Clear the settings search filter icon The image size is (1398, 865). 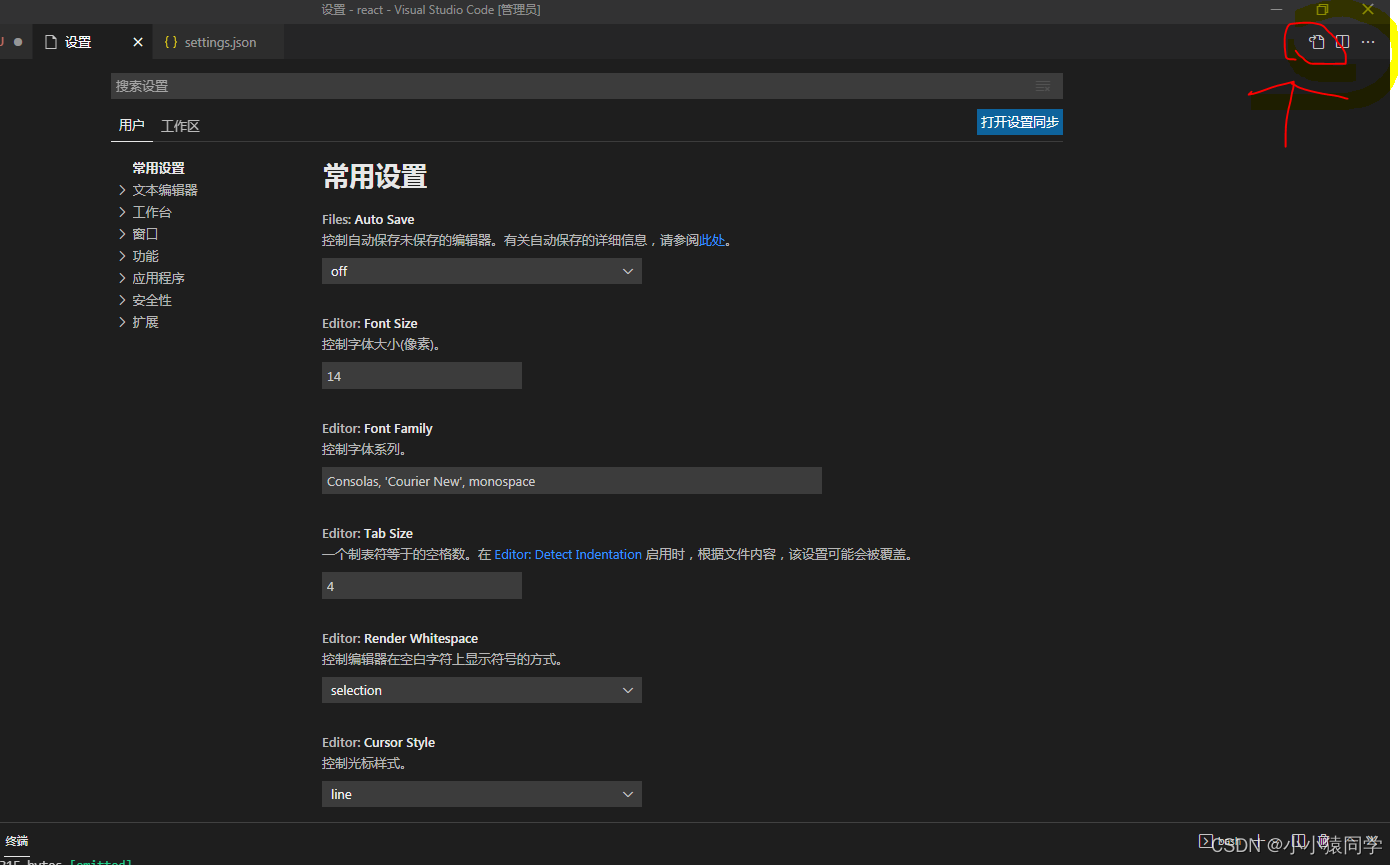tap(1043, 86)
